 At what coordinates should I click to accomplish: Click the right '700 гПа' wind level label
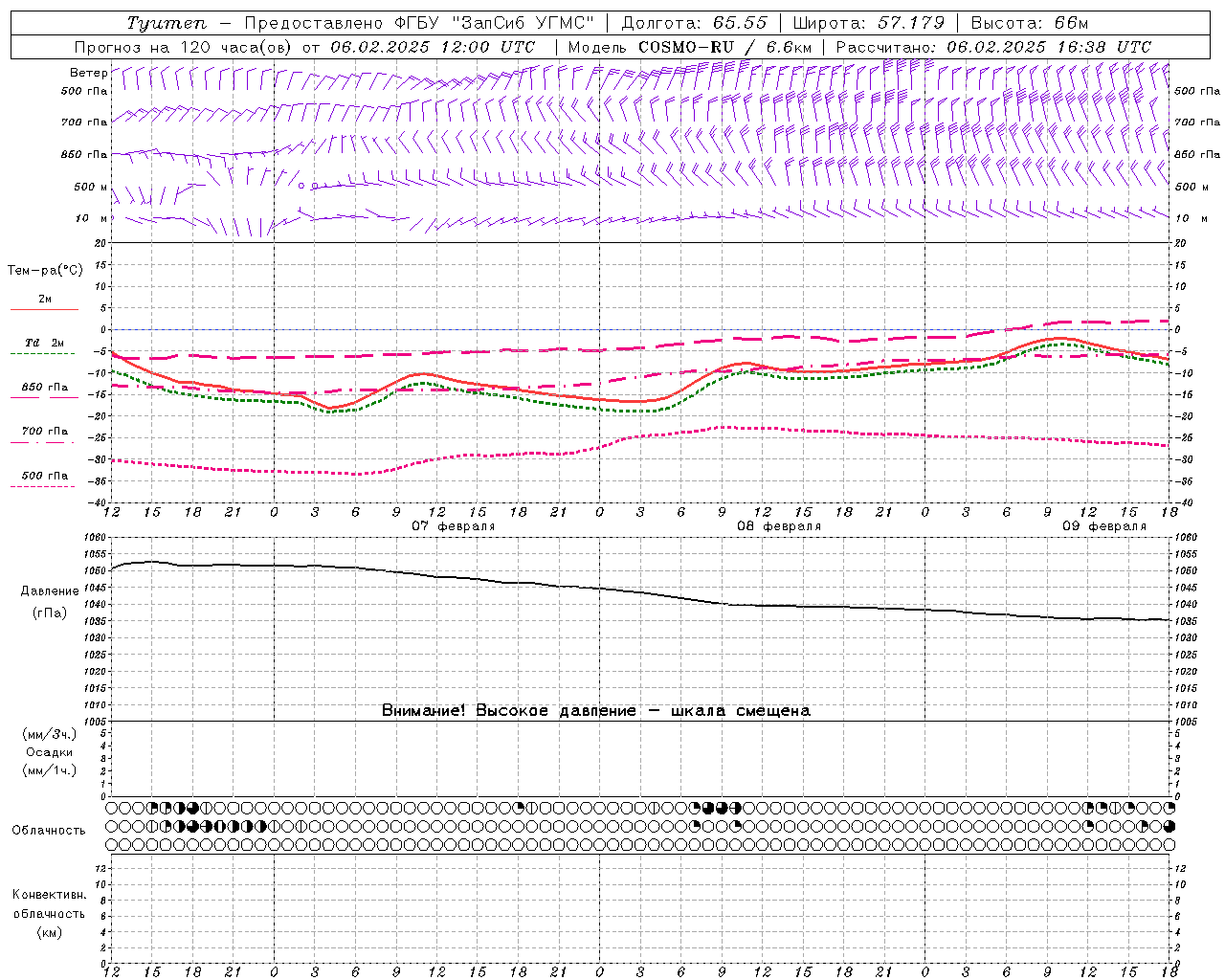tap(1197, 122)
